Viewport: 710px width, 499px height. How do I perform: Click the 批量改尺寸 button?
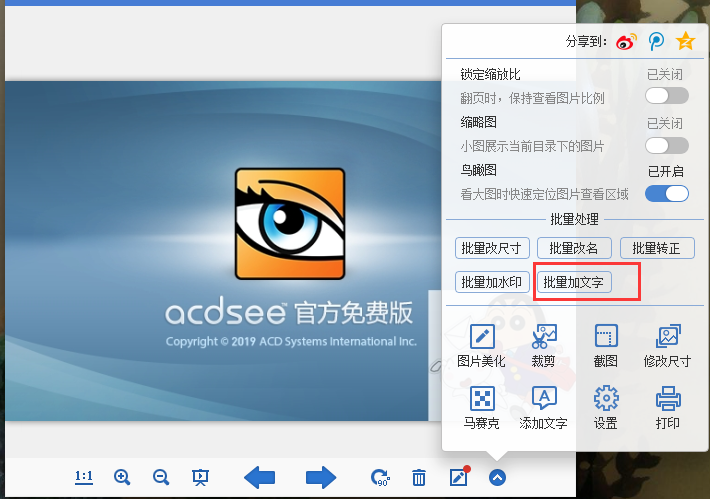click(x=492, y=248)
